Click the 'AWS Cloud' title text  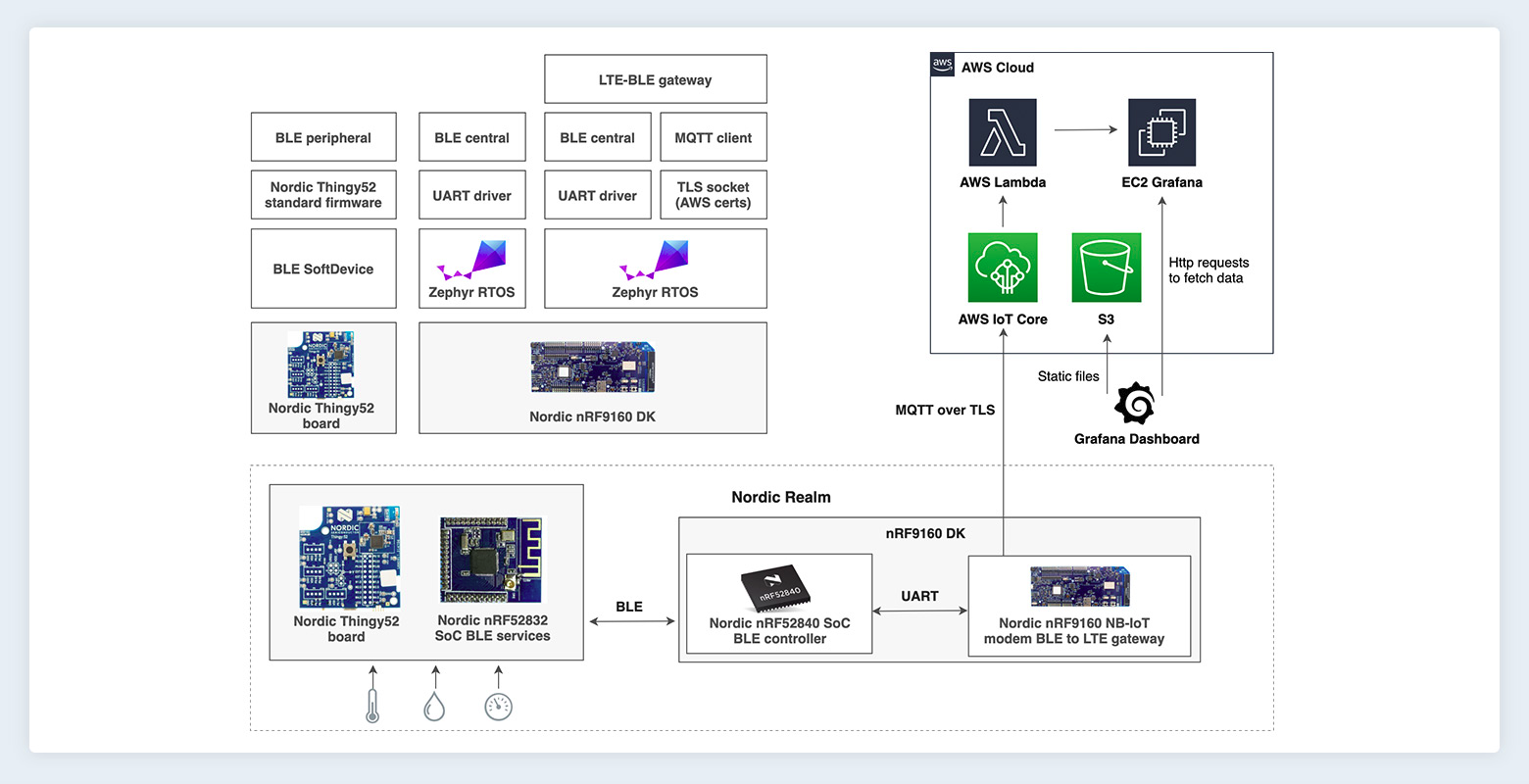(998, 68)
